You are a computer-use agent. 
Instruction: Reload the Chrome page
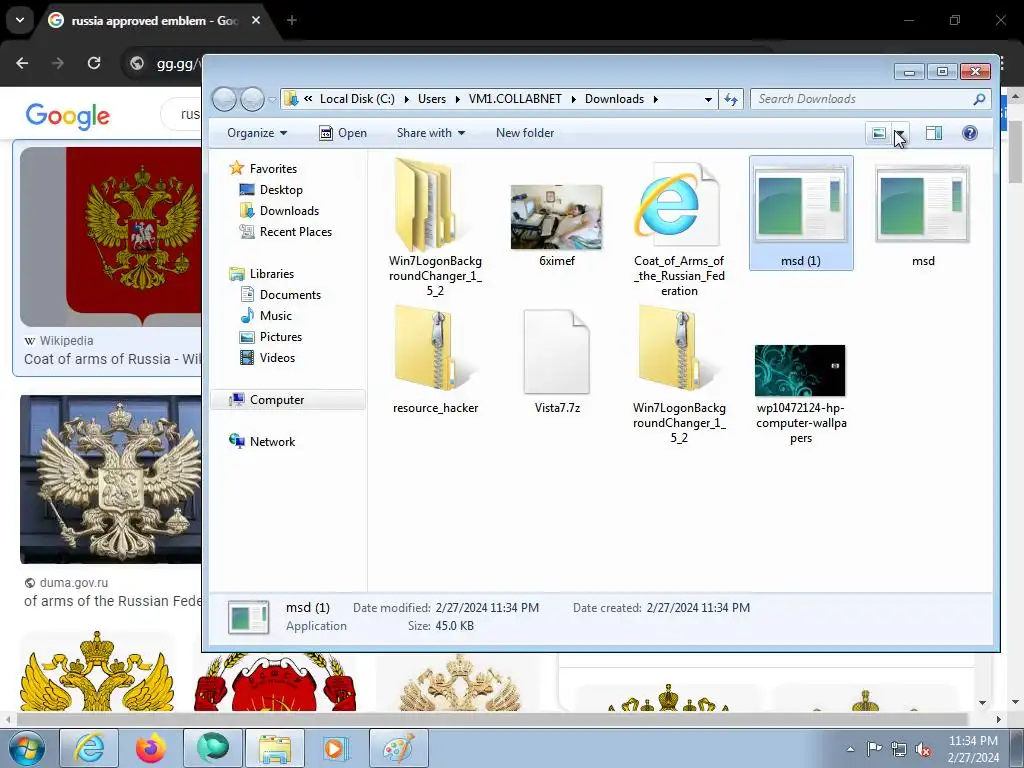tap(94, 63)
